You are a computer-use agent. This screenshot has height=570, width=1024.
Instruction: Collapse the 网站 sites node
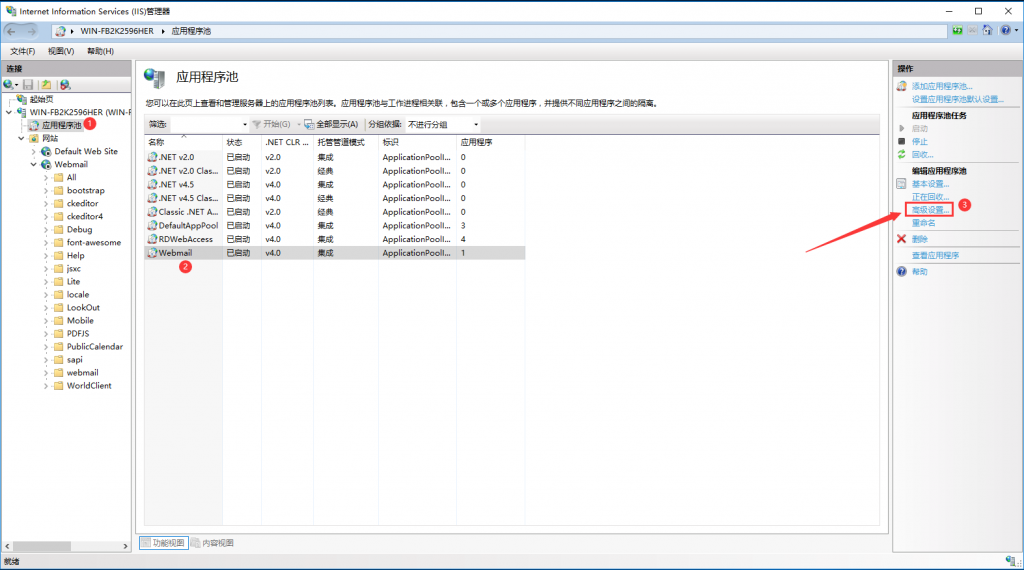point(21,138)
